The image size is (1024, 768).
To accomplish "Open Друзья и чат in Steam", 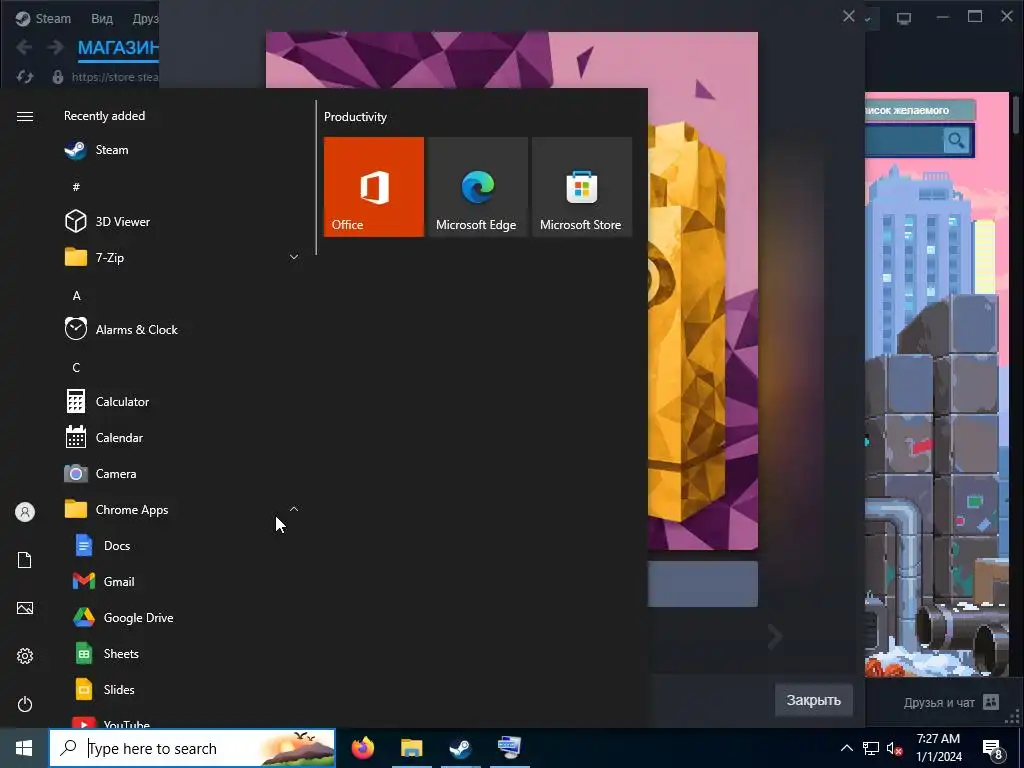I will click(x=952, y=703).
